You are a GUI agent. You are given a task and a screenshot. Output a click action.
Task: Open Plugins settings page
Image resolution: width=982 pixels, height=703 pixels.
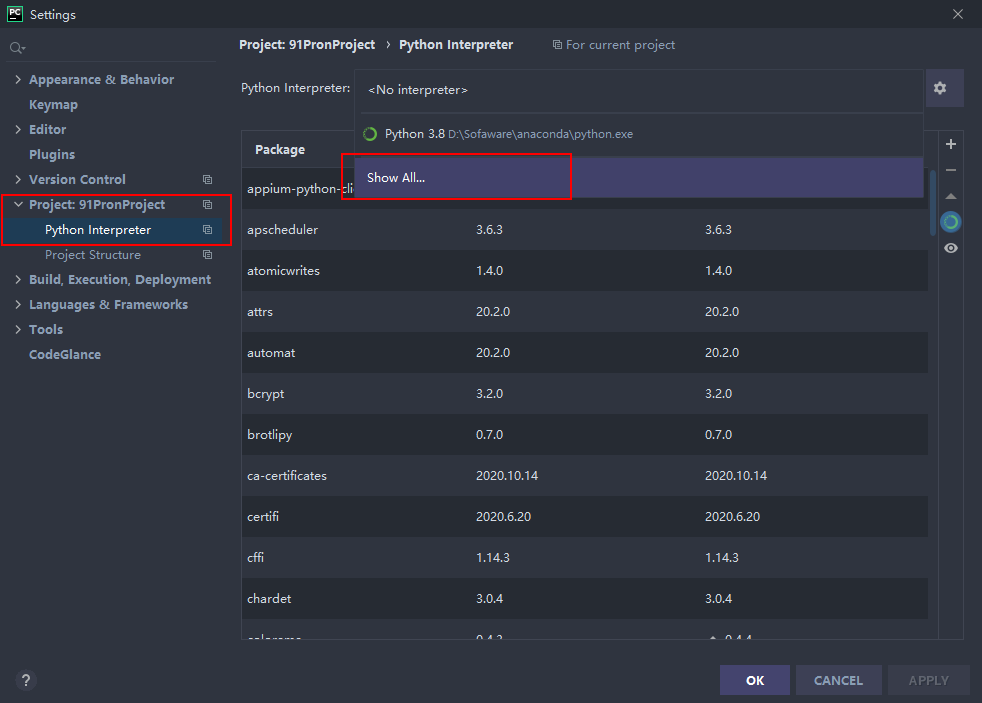pos(52,155)
